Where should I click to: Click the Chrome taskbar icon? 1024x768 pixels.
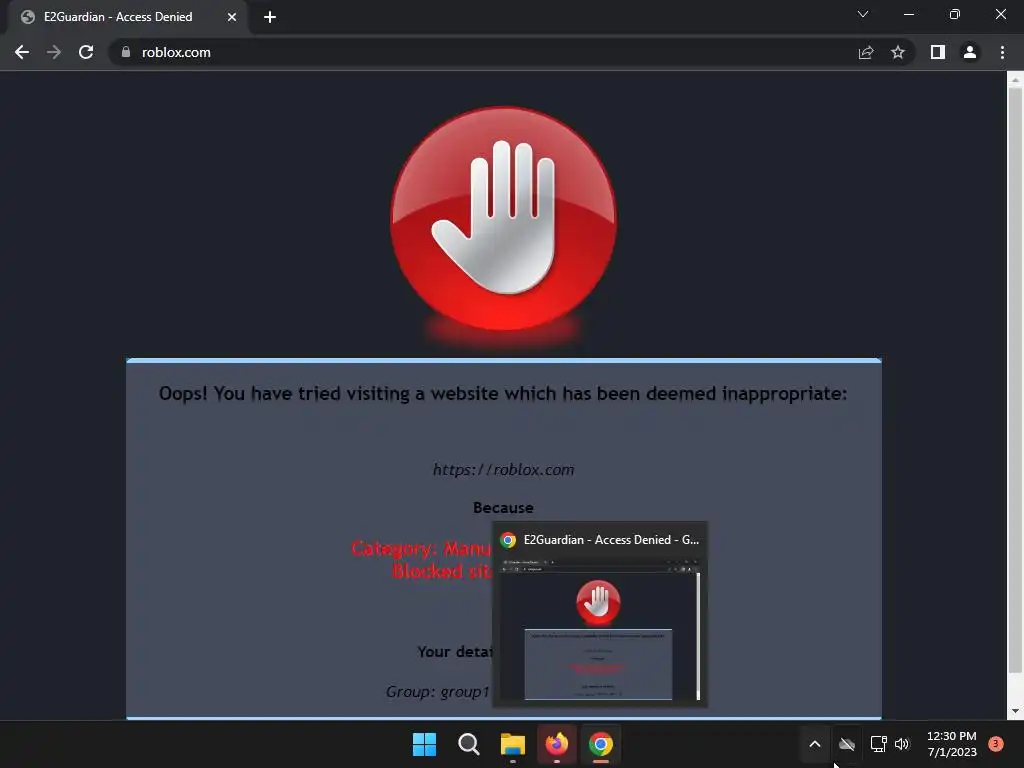coord(601,744)
